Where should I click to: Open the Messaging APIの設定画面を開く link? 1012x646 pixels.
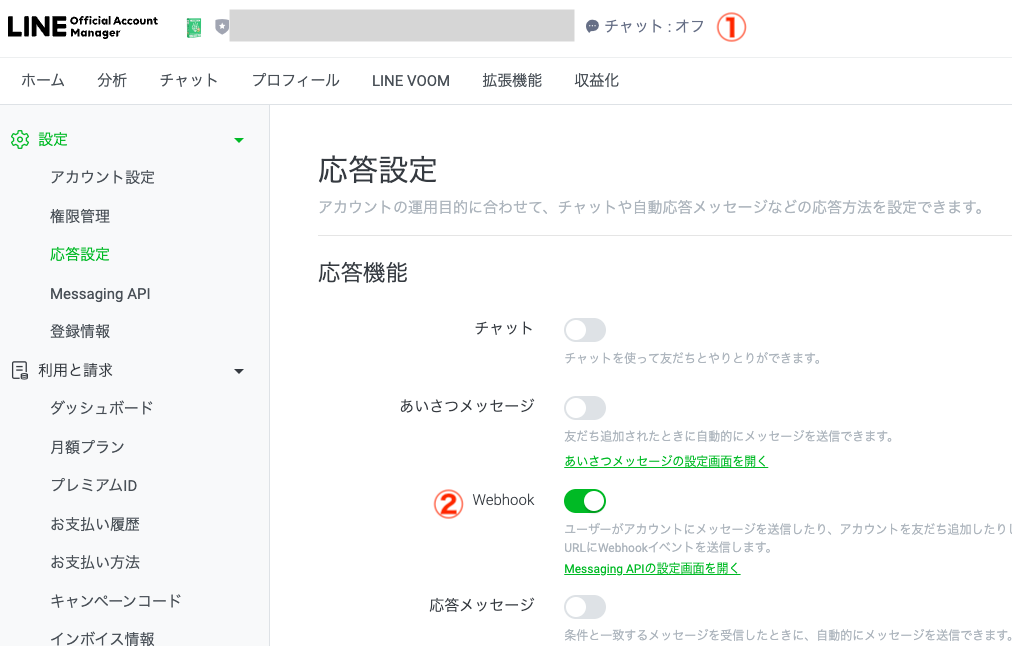tap(652, 569)
